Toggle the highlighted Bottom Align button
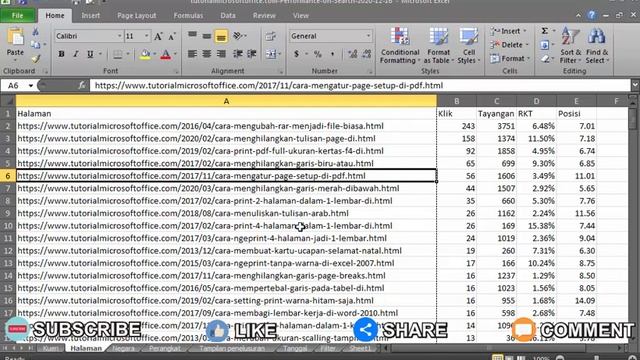Screen dimensions: 640x360 click(x=221, y=36)
